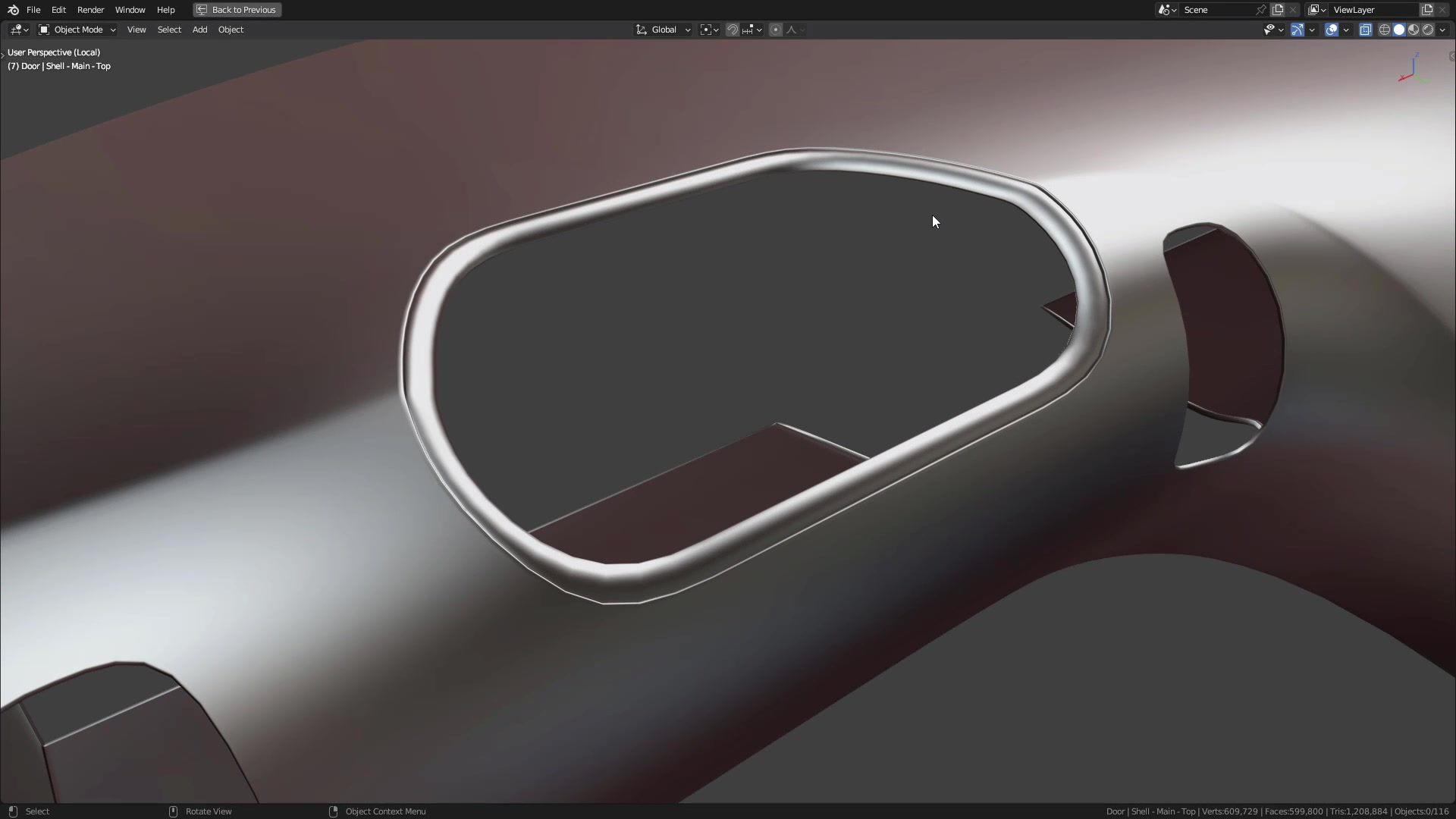The height and width of the screenshot is (819, 1456).
Task: Open the viewport View menu
Action: pyautogui.click(x=136, y=30)
